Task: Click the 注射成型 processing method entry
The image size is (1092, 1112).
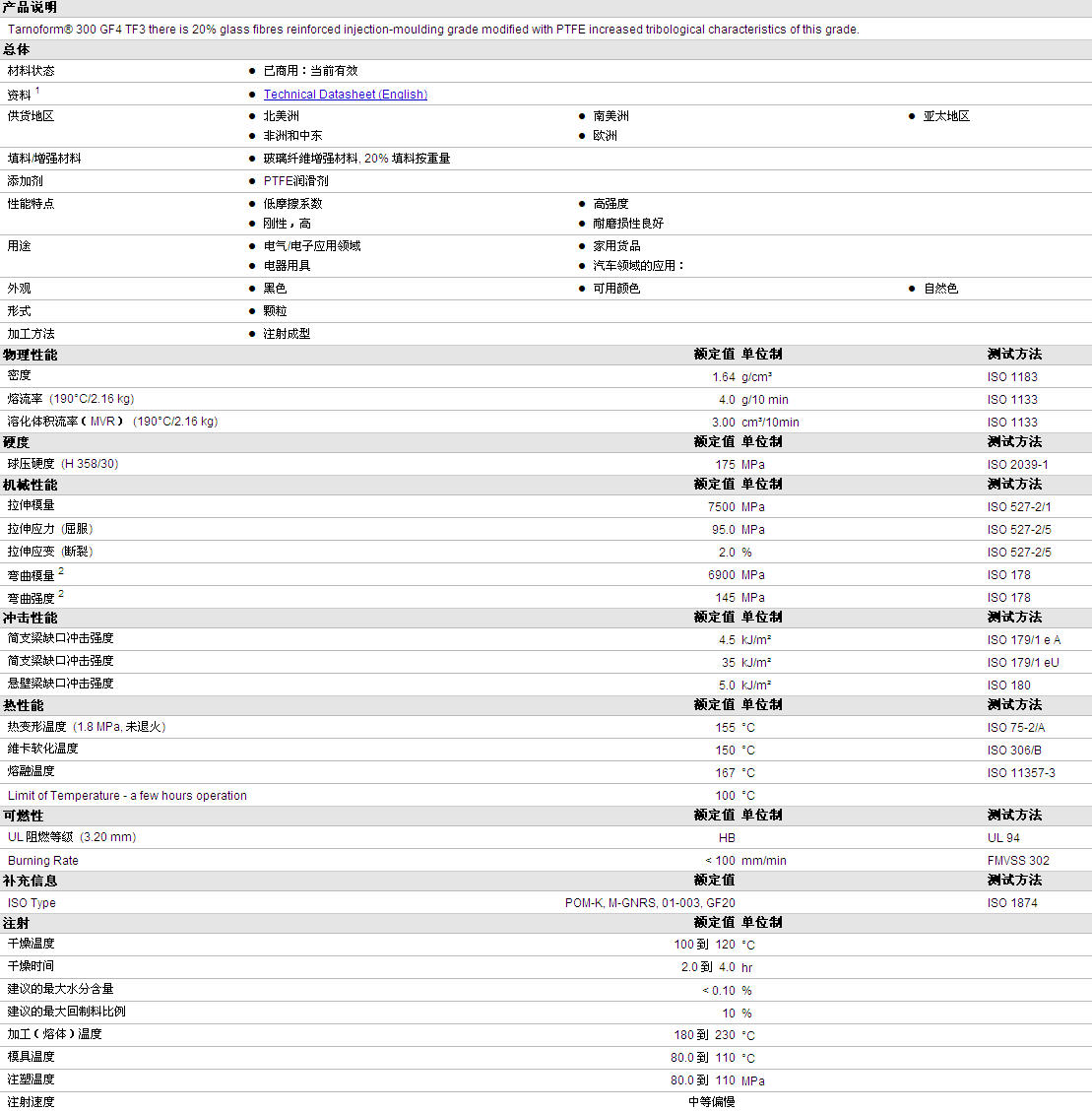Action: click(288, 335)
